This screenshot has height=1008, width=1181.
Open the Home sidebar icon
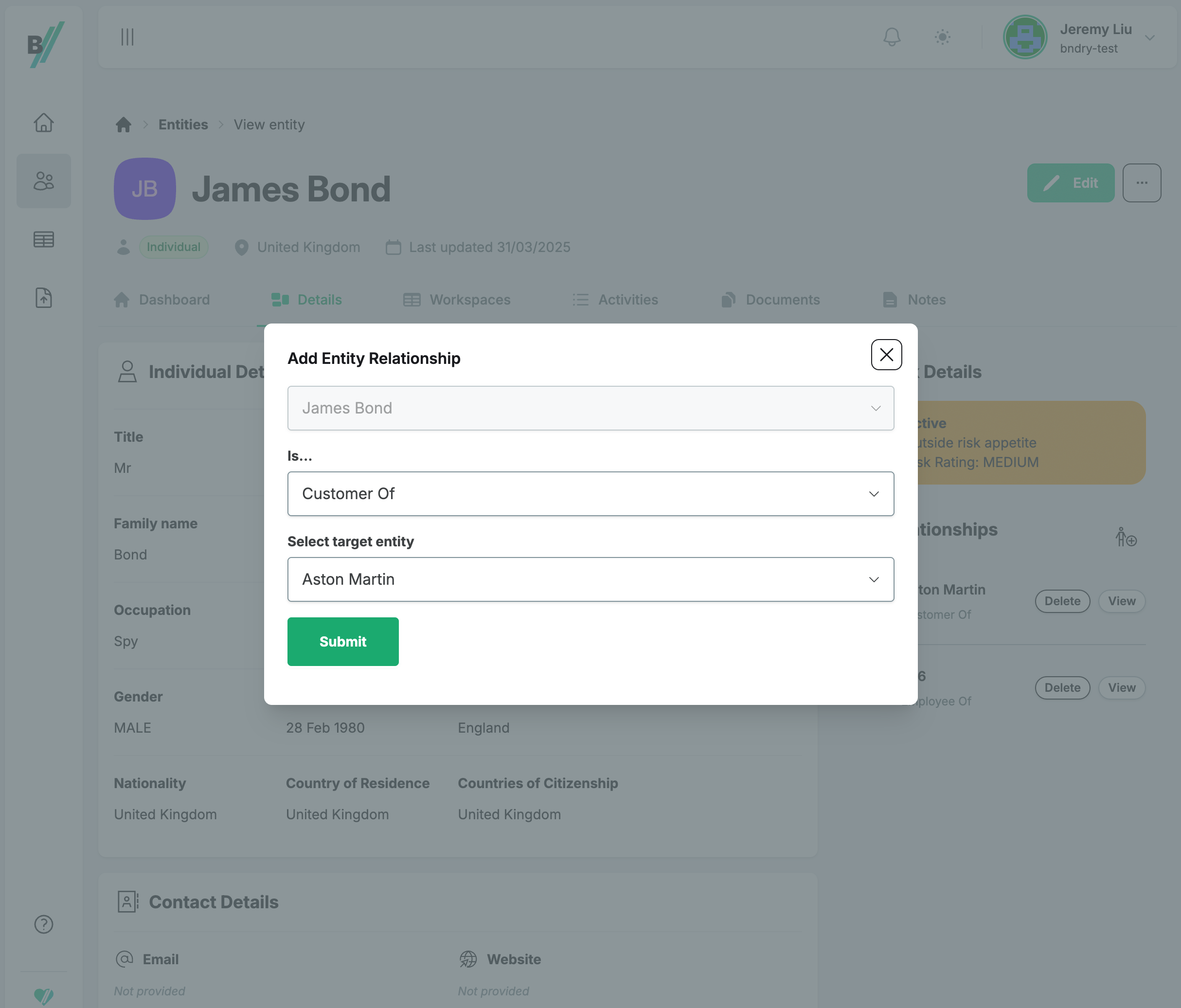pos(44,123)
